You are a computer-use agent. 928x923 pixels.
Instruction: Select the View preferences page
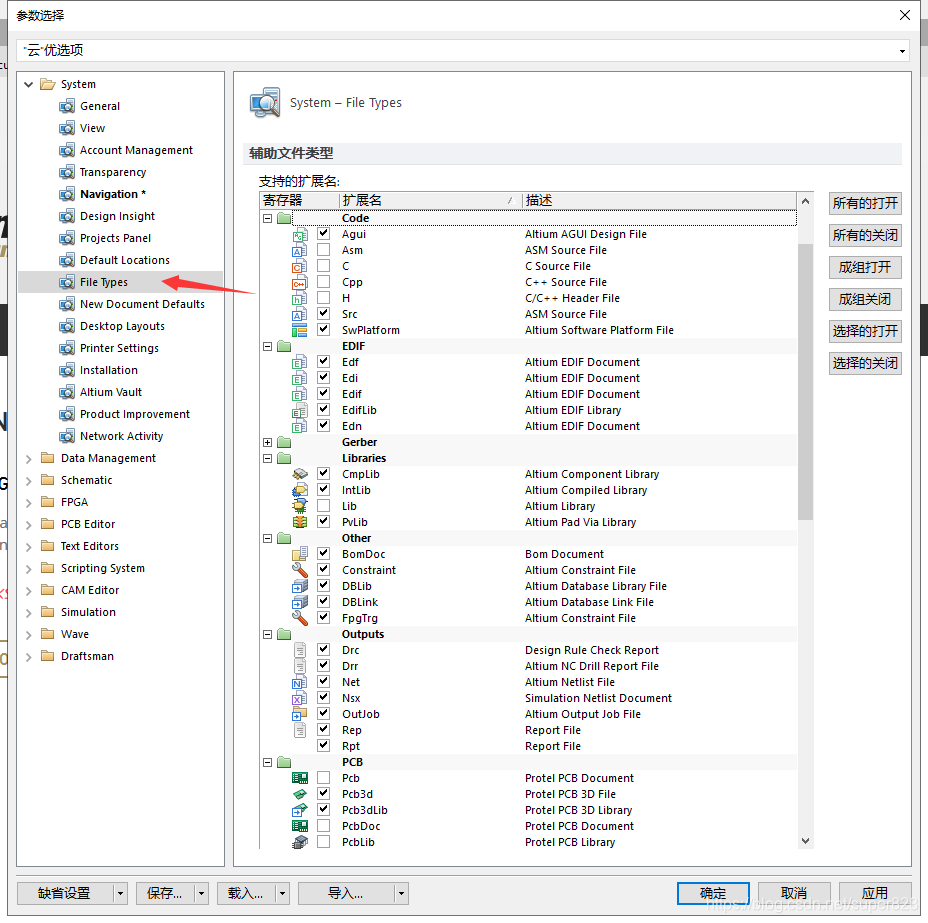tap(92, 128)
